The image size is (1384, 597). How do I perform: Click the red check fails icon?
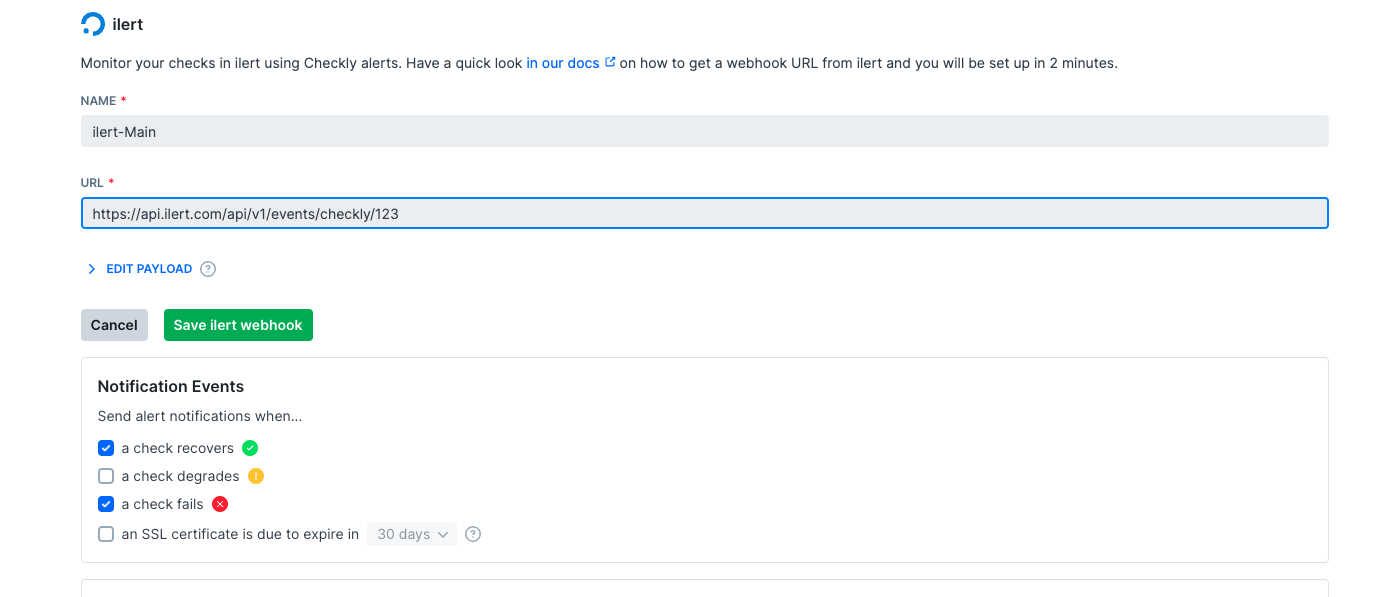(220, 504)
